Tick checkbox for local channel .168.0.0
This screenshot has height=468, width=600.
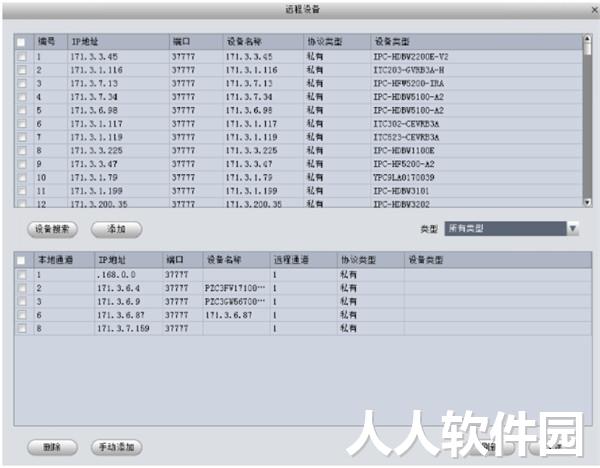coord(22,275)
